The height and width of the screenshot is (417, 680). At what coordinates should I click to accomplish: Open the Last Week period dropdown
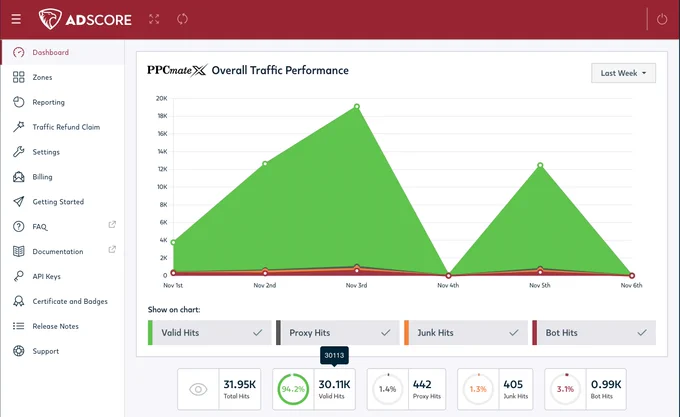click(x=623, y=73)
